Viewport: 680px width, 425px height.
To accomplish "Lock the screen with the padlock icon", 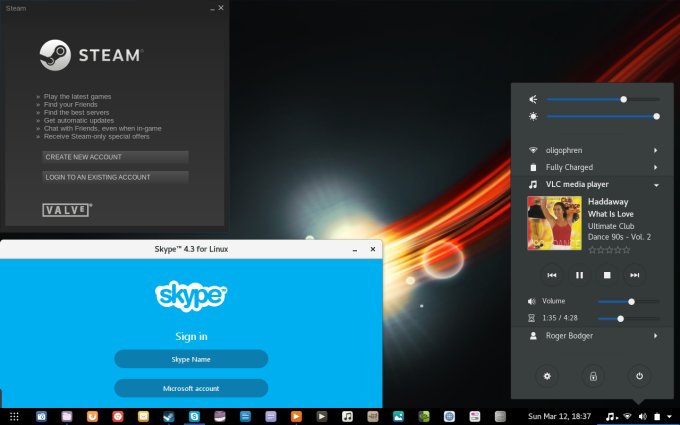I will point(593,376).
